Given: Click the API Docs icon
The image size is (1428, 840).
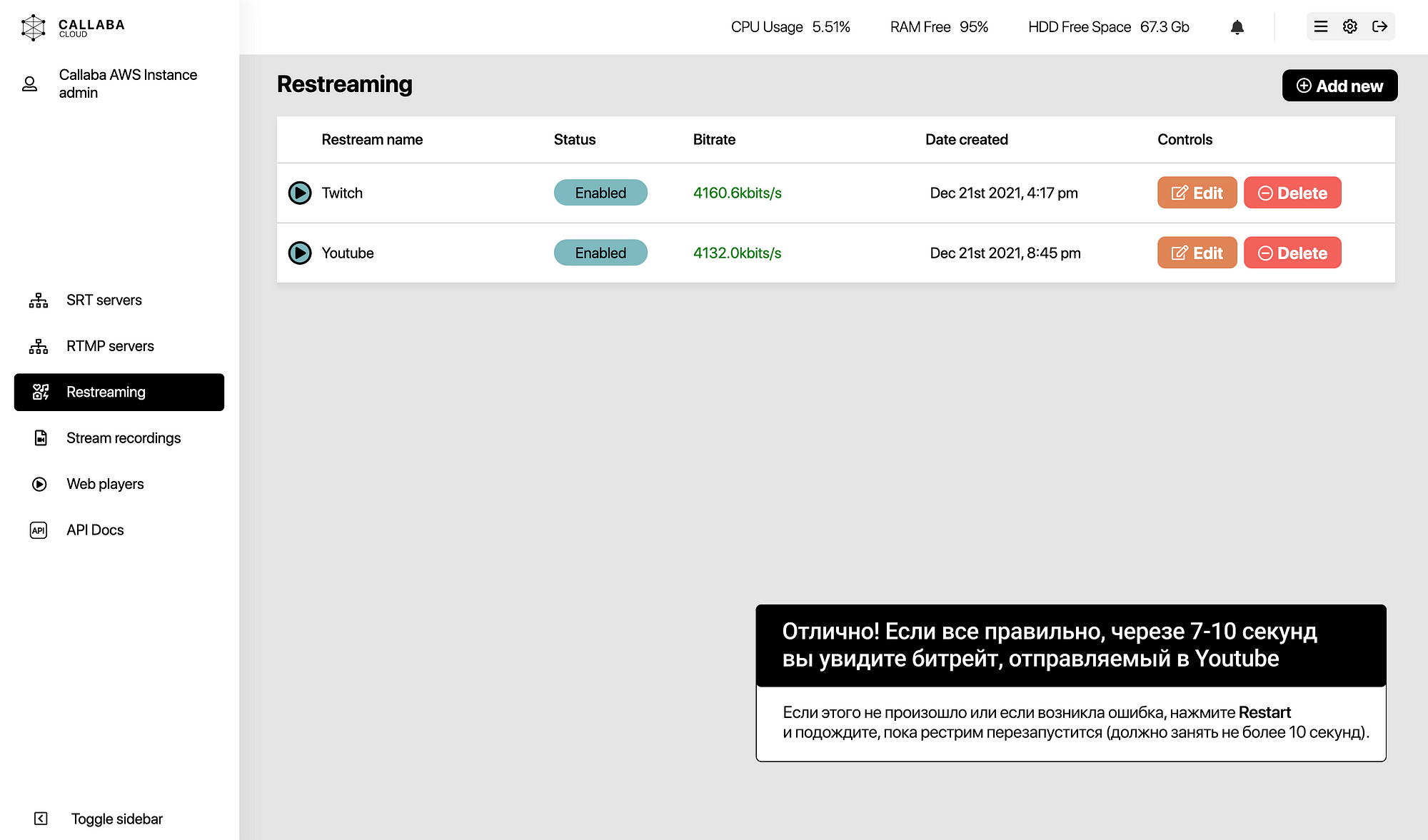Looking at the screenshot, I should pos(39,530).
